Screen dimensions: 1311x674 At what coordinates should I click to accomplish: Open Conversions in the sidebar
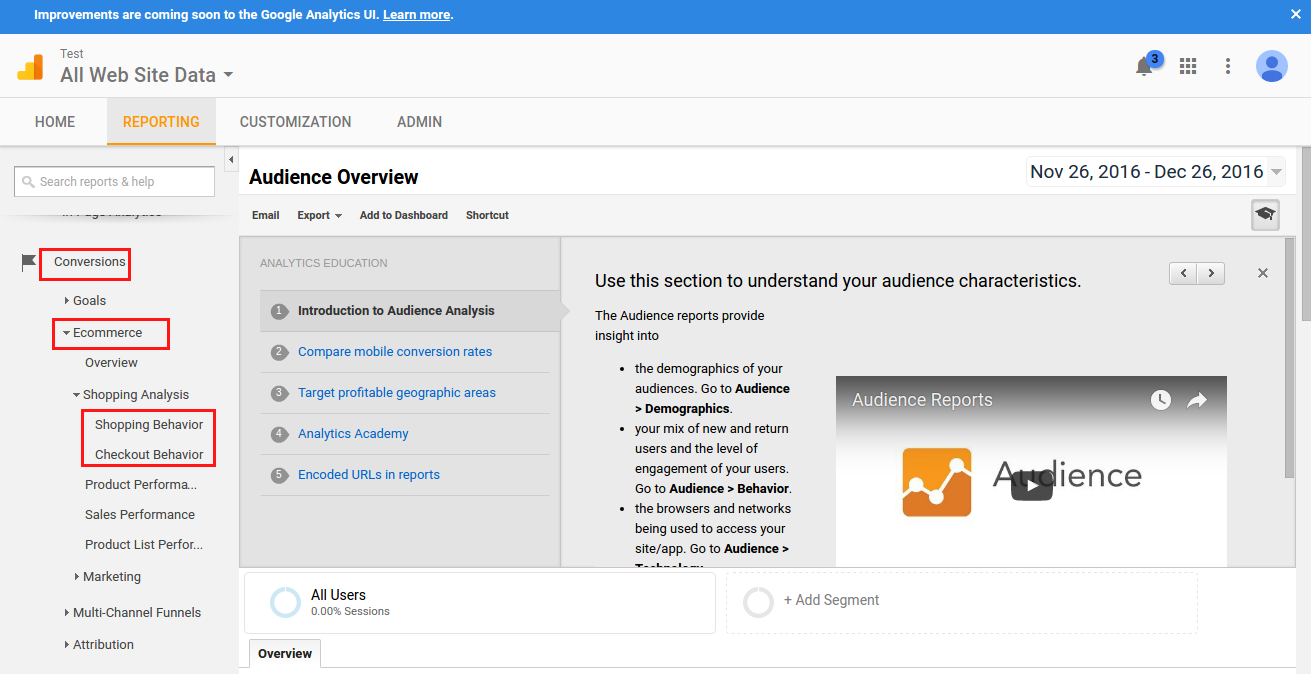click(90, 262)
